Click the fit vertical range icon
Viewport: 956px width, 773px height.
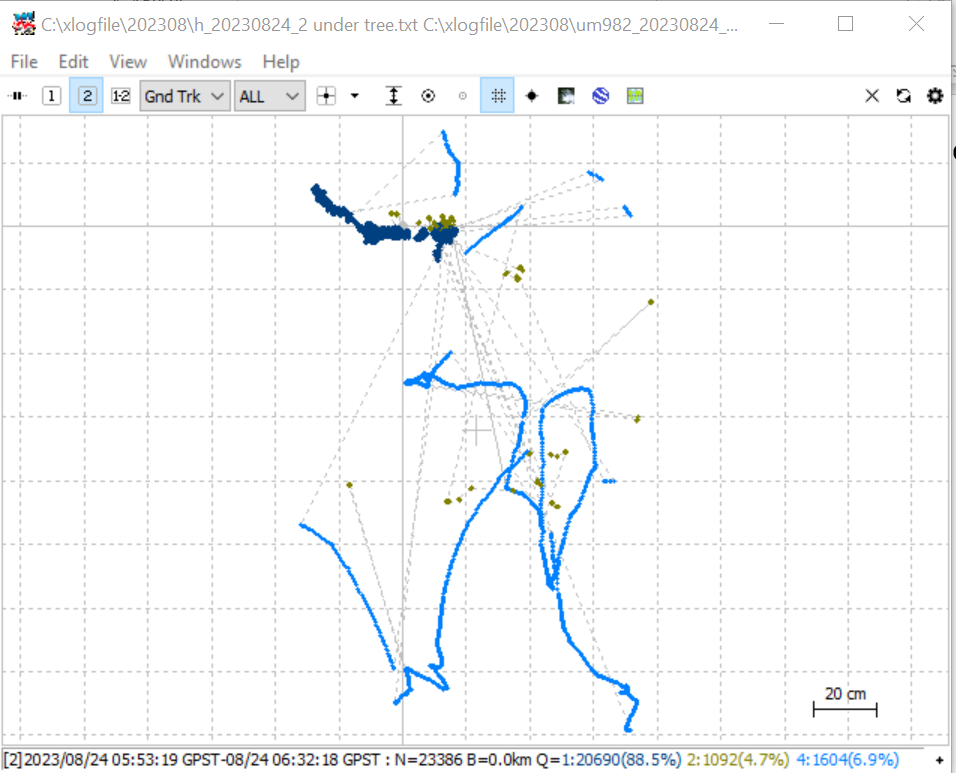coord(394,96)
